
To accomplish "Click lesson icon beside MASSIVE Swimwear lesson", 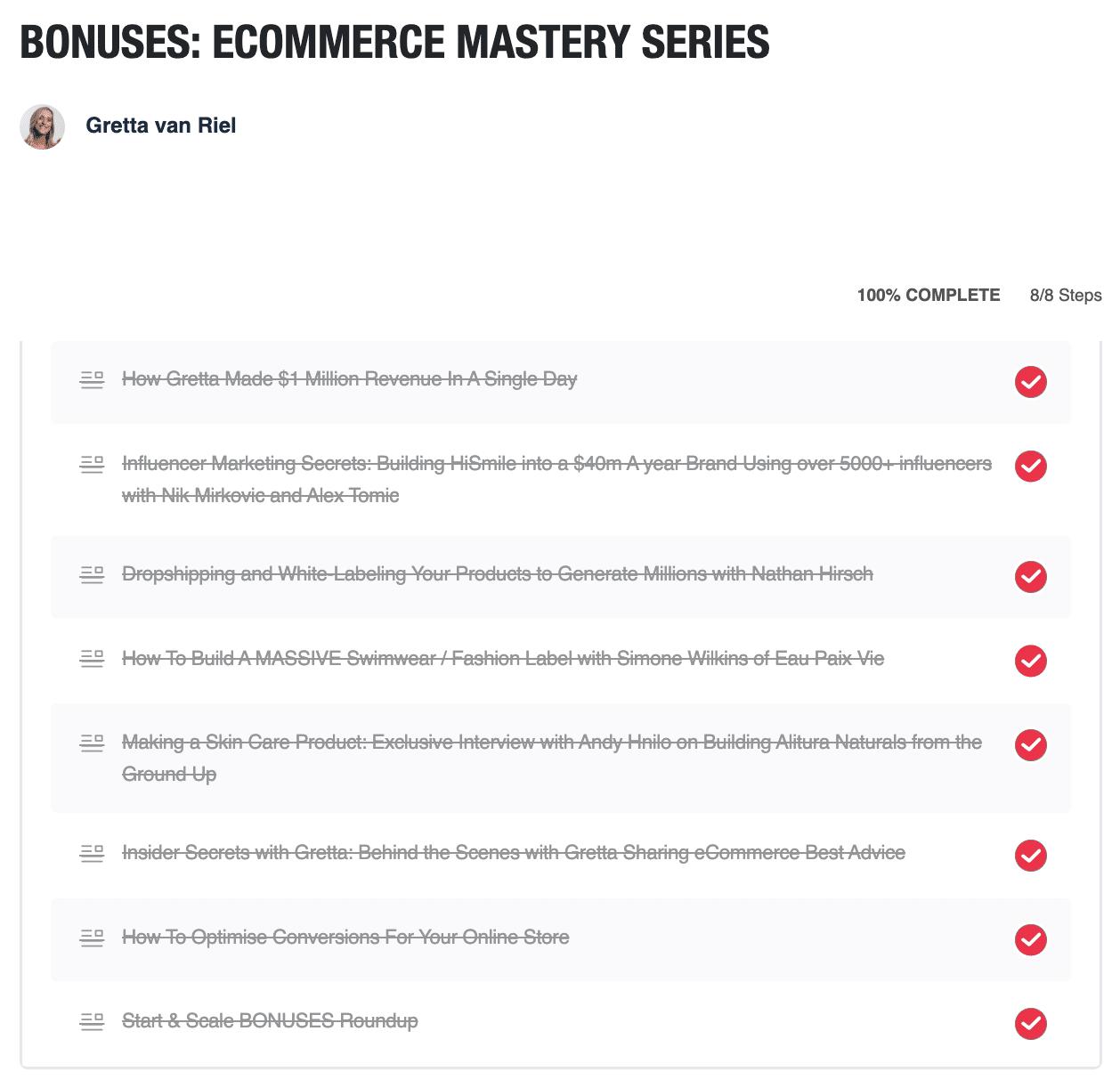I will (x=92, y=659).
